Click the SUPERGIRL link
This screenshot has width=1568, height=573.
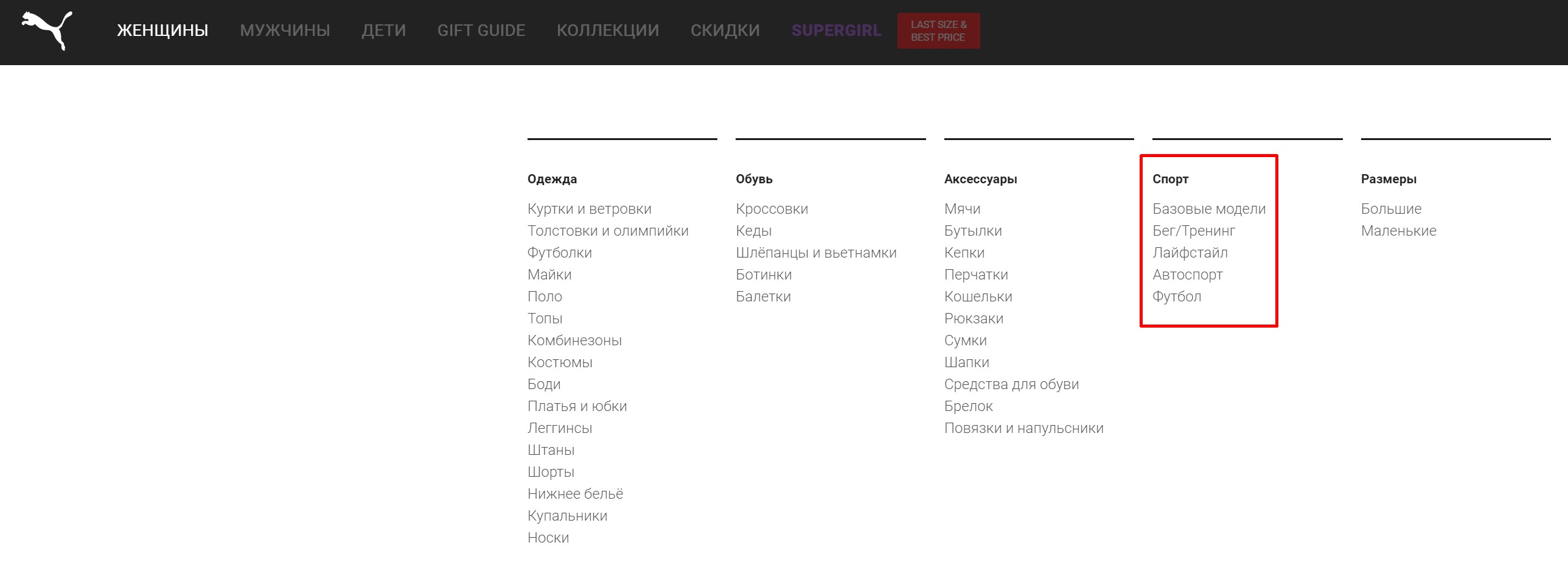click(837, 30)
